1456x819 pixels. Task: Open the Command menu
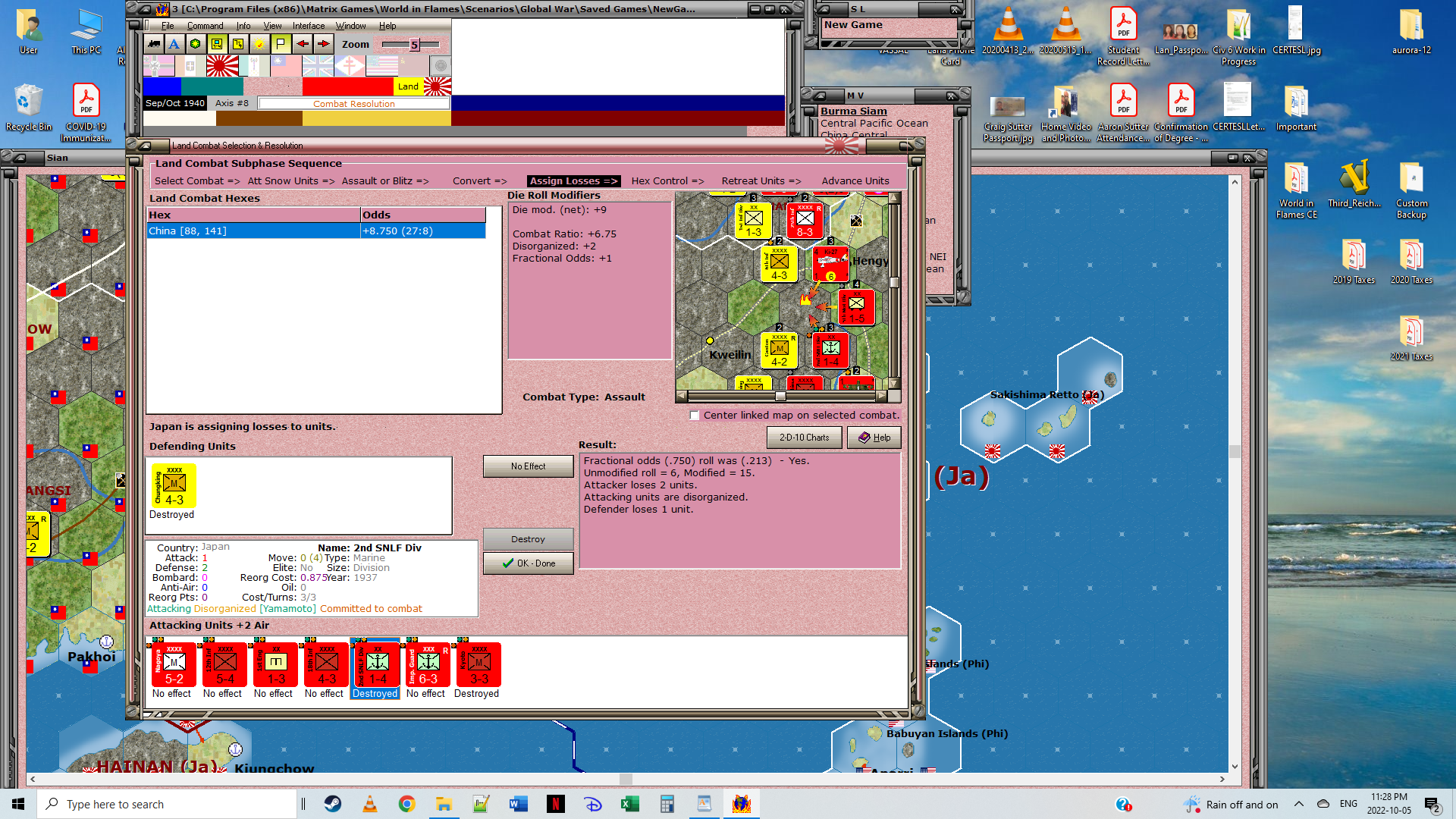point(205,26)
